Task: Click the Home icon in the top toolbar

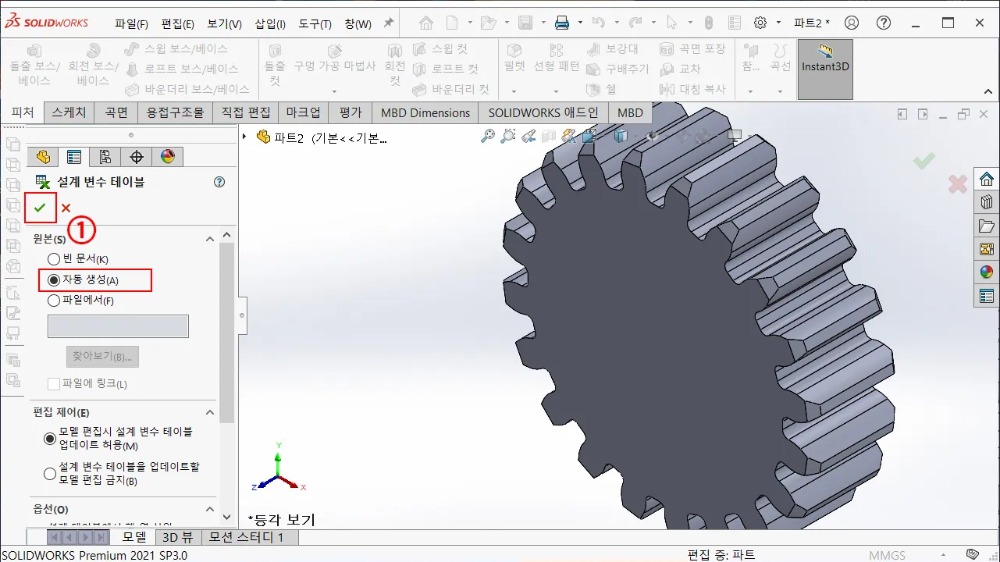Action: (x=426, y=23)
